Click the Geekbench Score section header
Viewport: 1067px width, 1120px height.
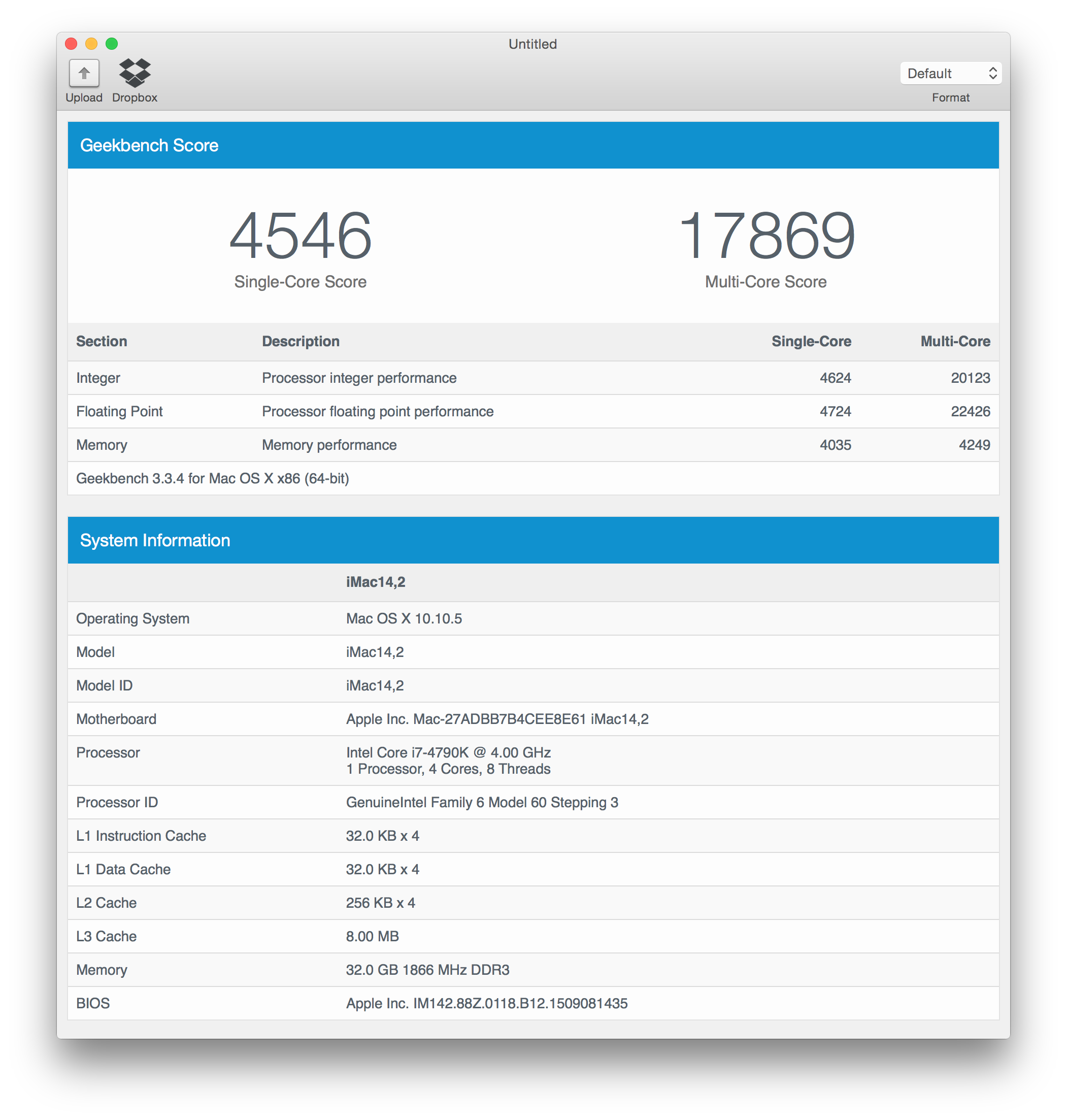point(149,145)
